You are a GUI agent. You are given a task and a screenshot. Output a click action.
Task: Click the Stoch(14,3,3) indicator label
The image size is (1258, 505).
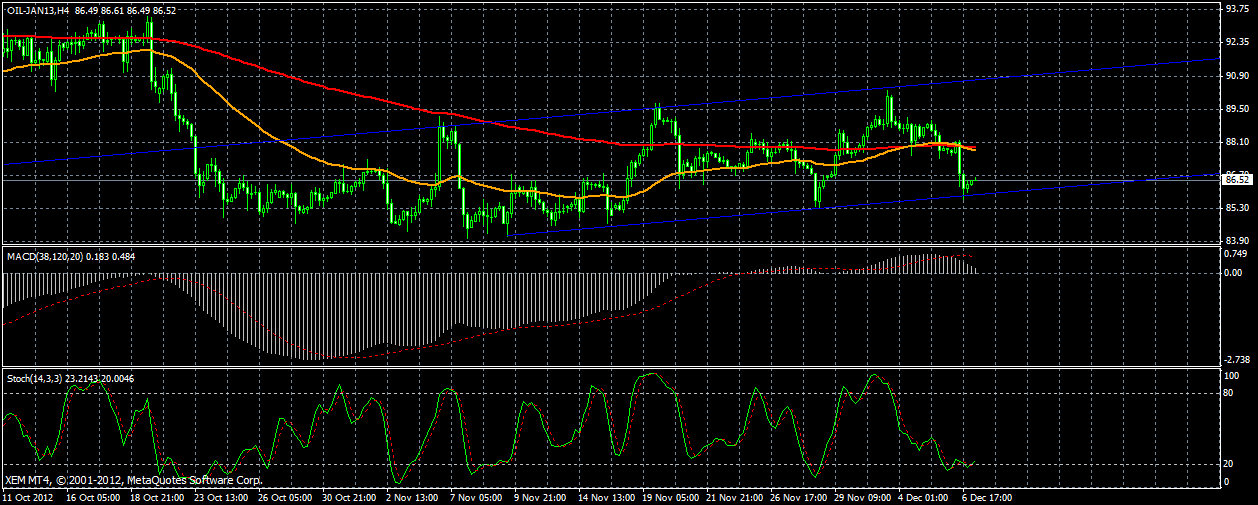pyautogui.click(x=34, y=379)
